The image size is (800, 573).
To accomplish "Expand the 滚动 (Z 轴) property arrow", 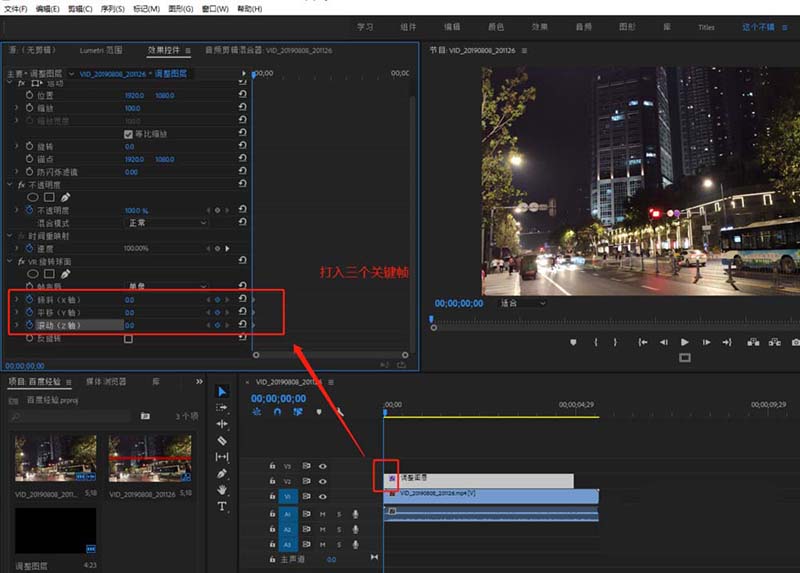I will [16, 325].
